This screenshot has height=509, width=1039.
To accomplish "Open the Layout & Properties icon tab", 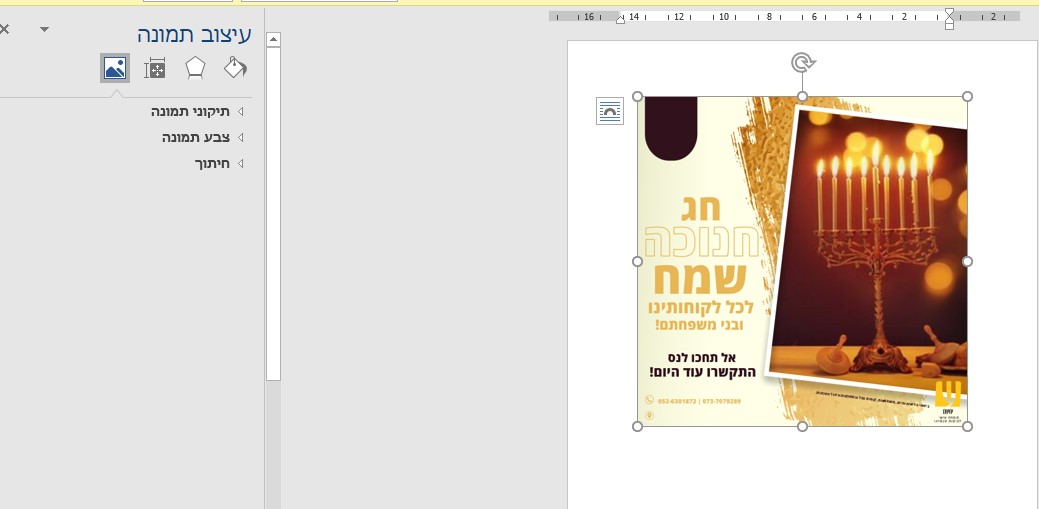I will point(154,68).
